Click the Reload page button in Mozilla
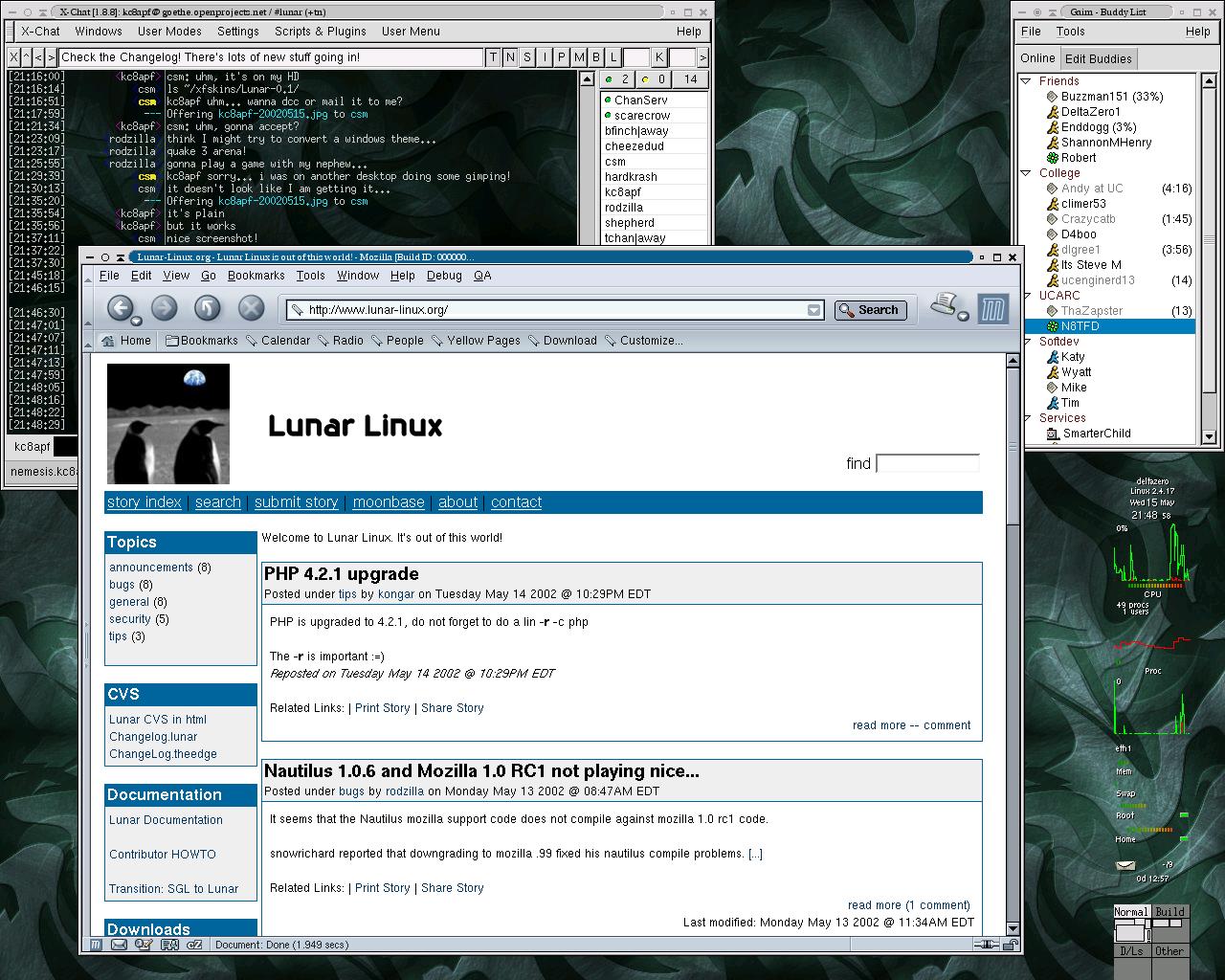1225x980 pixels. pos(208,308)
